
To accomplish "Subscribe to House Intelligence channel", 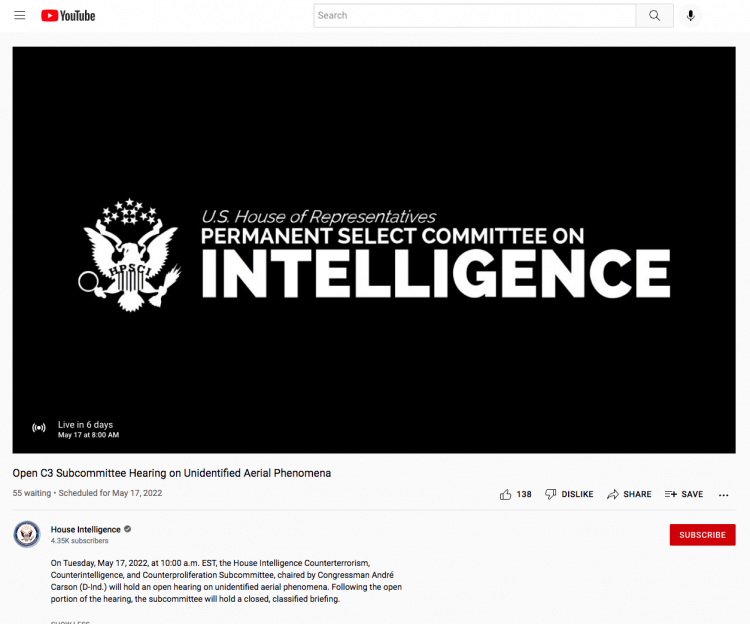I will [x=702, y=535].
